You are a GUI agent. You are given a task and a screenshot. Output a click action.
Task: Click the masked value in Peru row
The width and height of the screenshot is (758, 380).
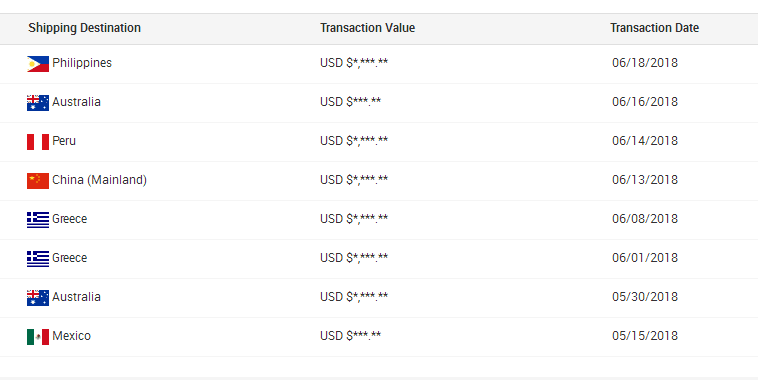coord(354,141)
